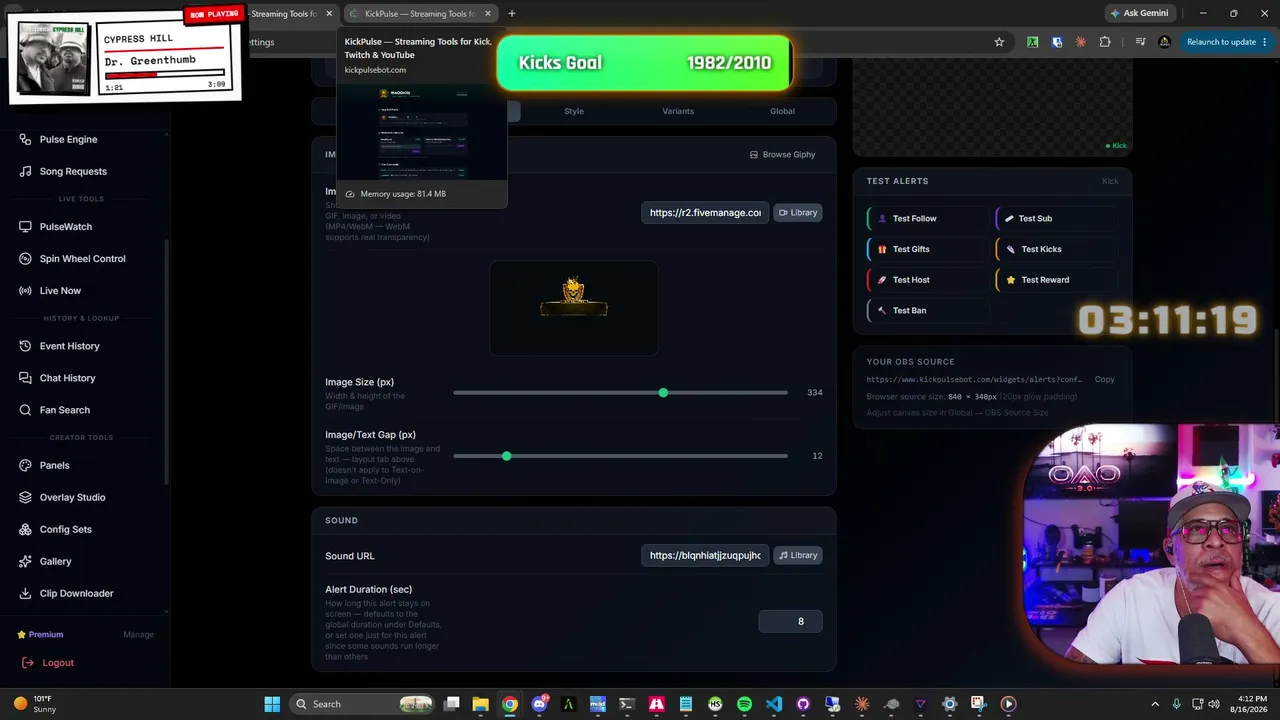1280x720 pixels.
Task: Open Chrome menu three-dot button
Action: point(1266,42)
